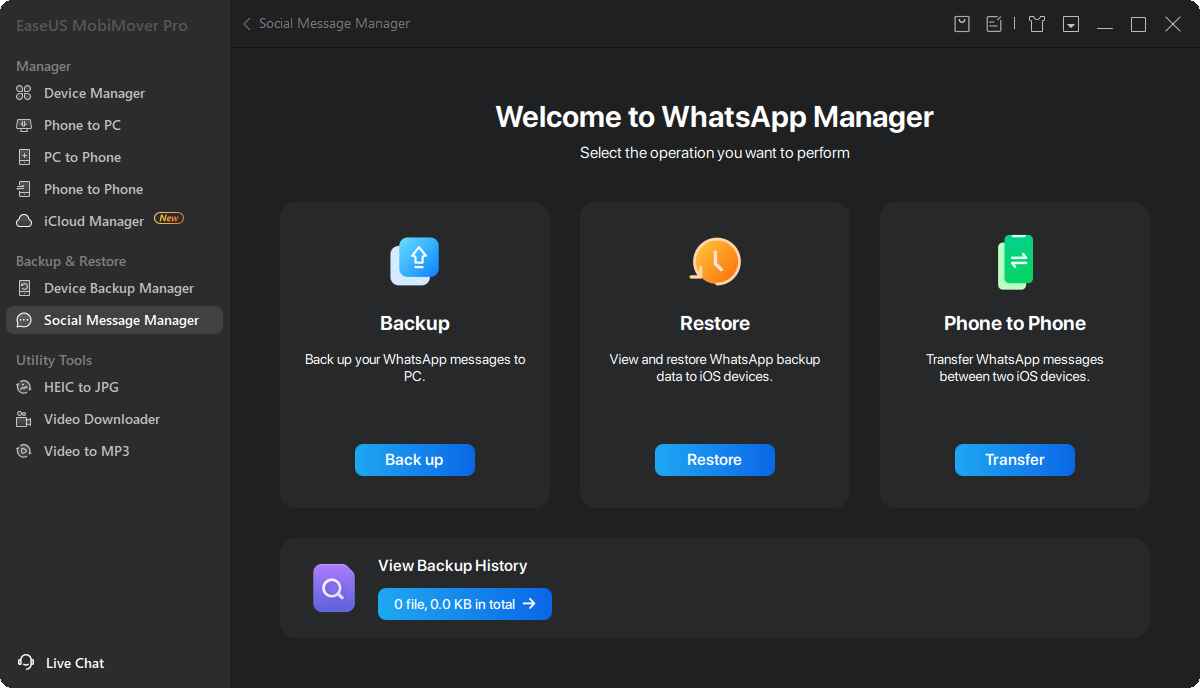Click the View Backup History magnifier icon

(x=334, y=588)
